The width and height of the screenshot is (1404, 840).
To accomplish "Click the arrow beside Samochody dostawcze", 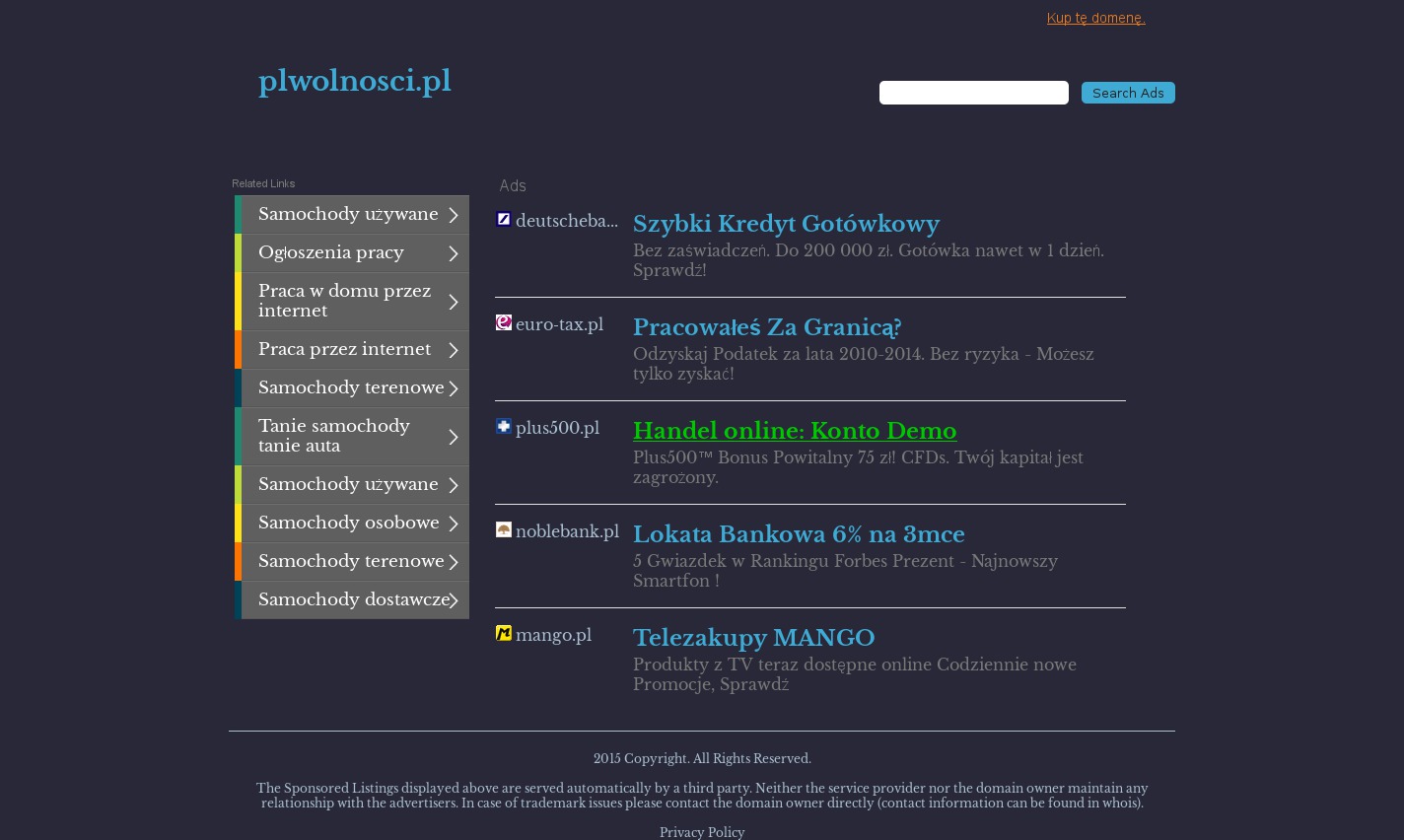I will [454, 600].
